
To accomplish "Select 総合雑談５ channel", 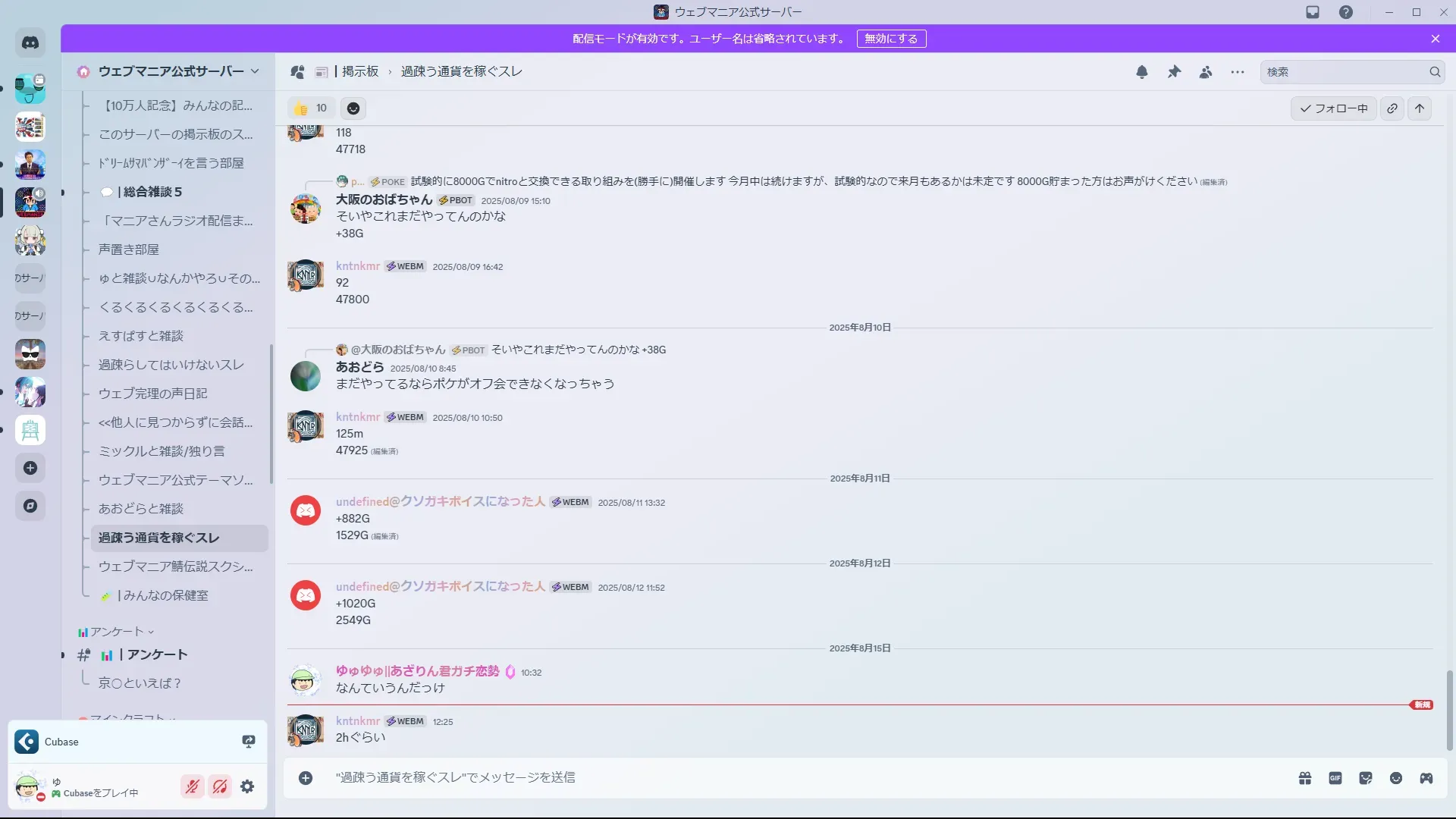I will (x=152, y=192).
